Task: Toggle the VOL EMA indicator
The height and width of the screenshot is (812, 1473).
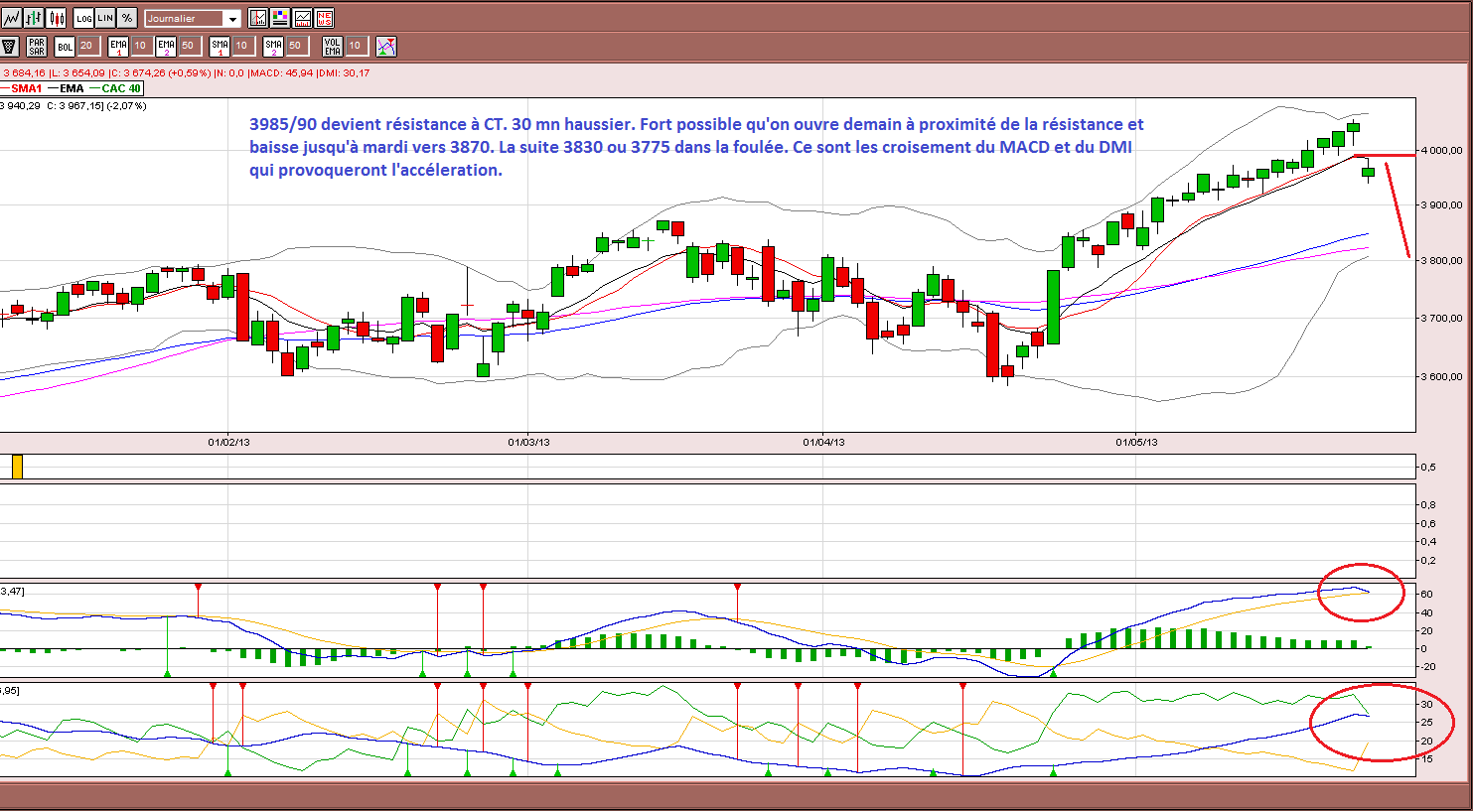Action: [x=333, y=46]
